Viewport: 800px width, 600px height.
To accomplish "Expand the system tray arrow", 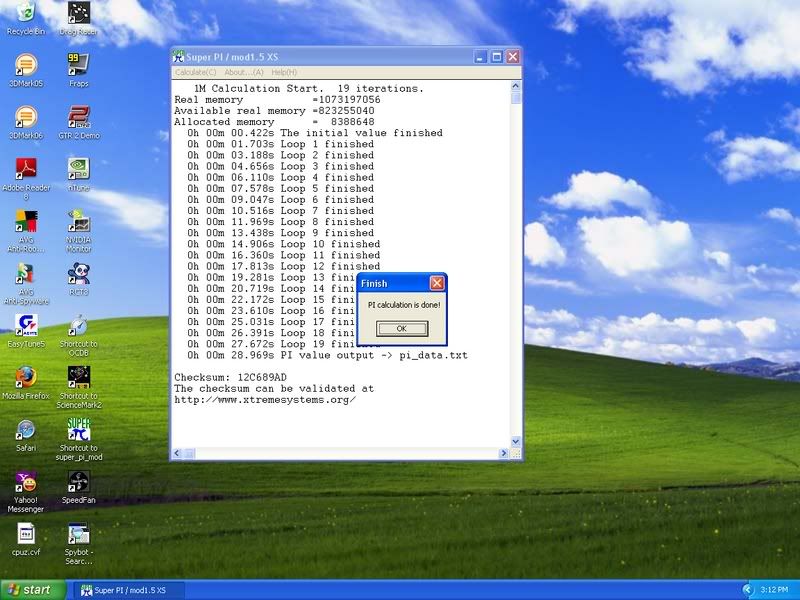I will coord(747,590).
